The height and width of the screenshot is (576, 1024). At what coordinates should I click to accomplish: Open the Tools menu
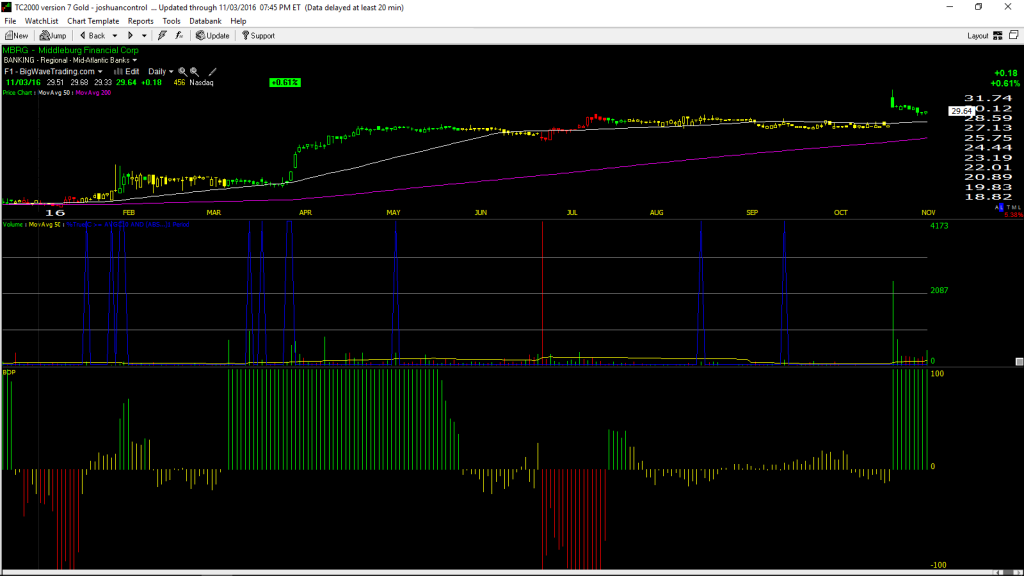(x=171, y=21)
